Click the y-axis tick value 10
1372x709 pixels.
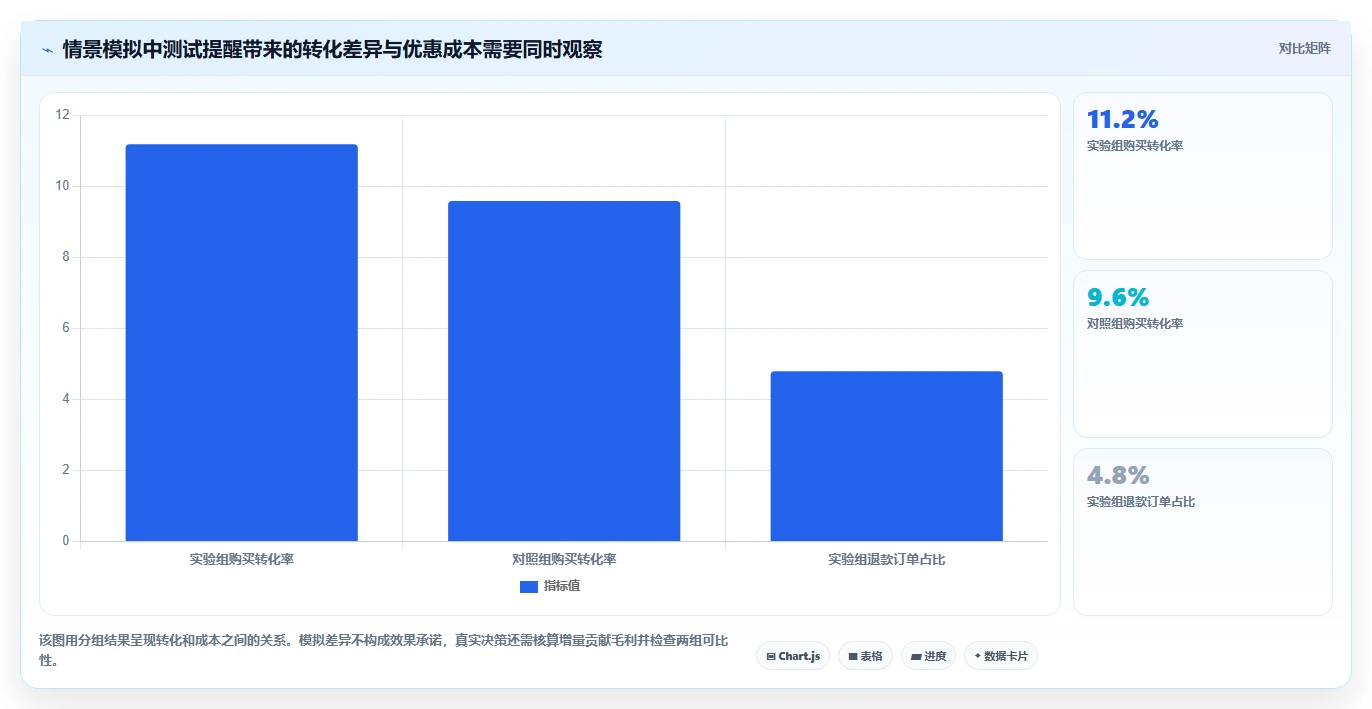click(x=63, y=186)
